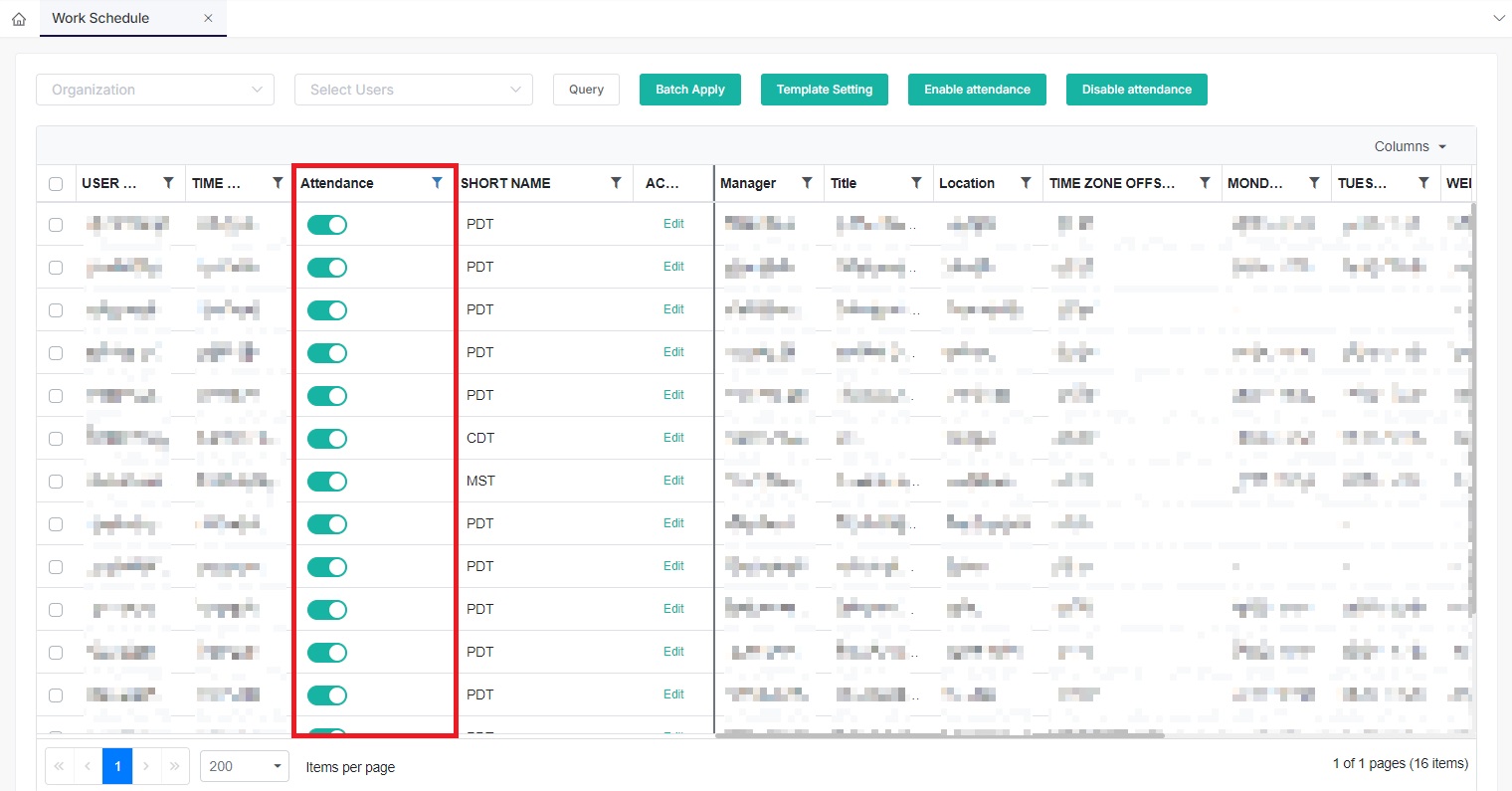Open TIME ZONE OFFSET column filter
The image size is (1512, 791).
(x=1205, y=183)
